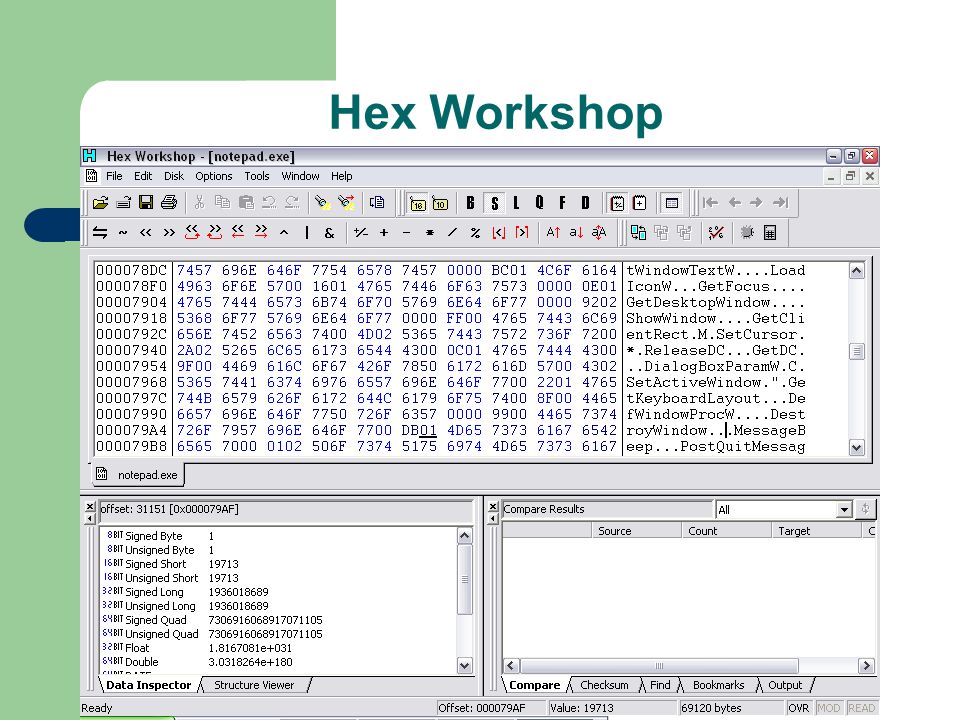
Task: Apply XOR caret operation
Action: [x=284, y=233]
